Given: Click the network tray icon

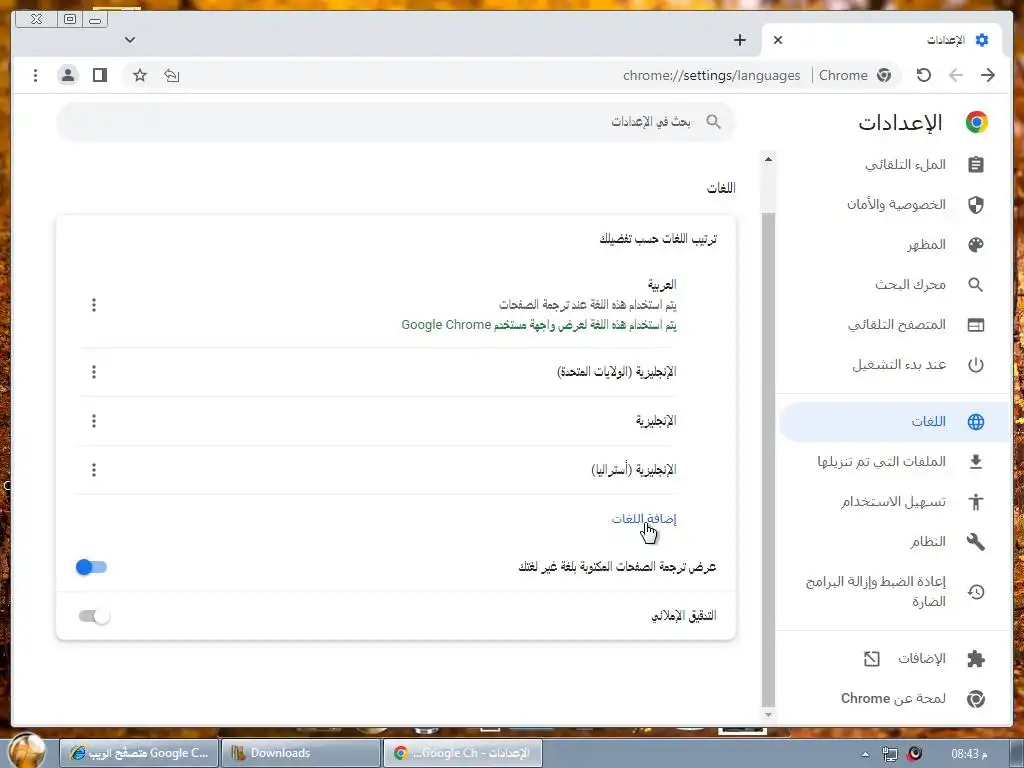Looking at the screenshot, I should point(889,754).
